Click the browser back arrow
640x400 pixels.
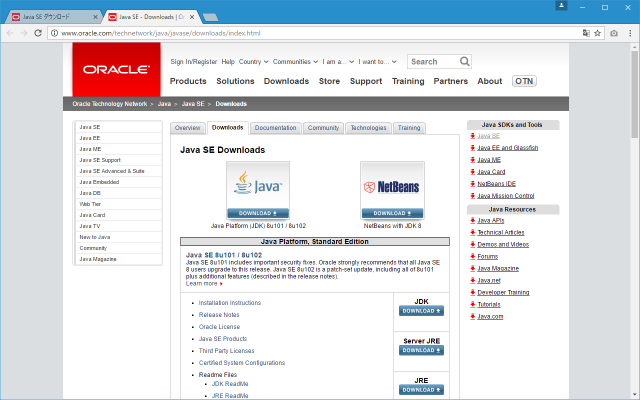click(10, 33)
